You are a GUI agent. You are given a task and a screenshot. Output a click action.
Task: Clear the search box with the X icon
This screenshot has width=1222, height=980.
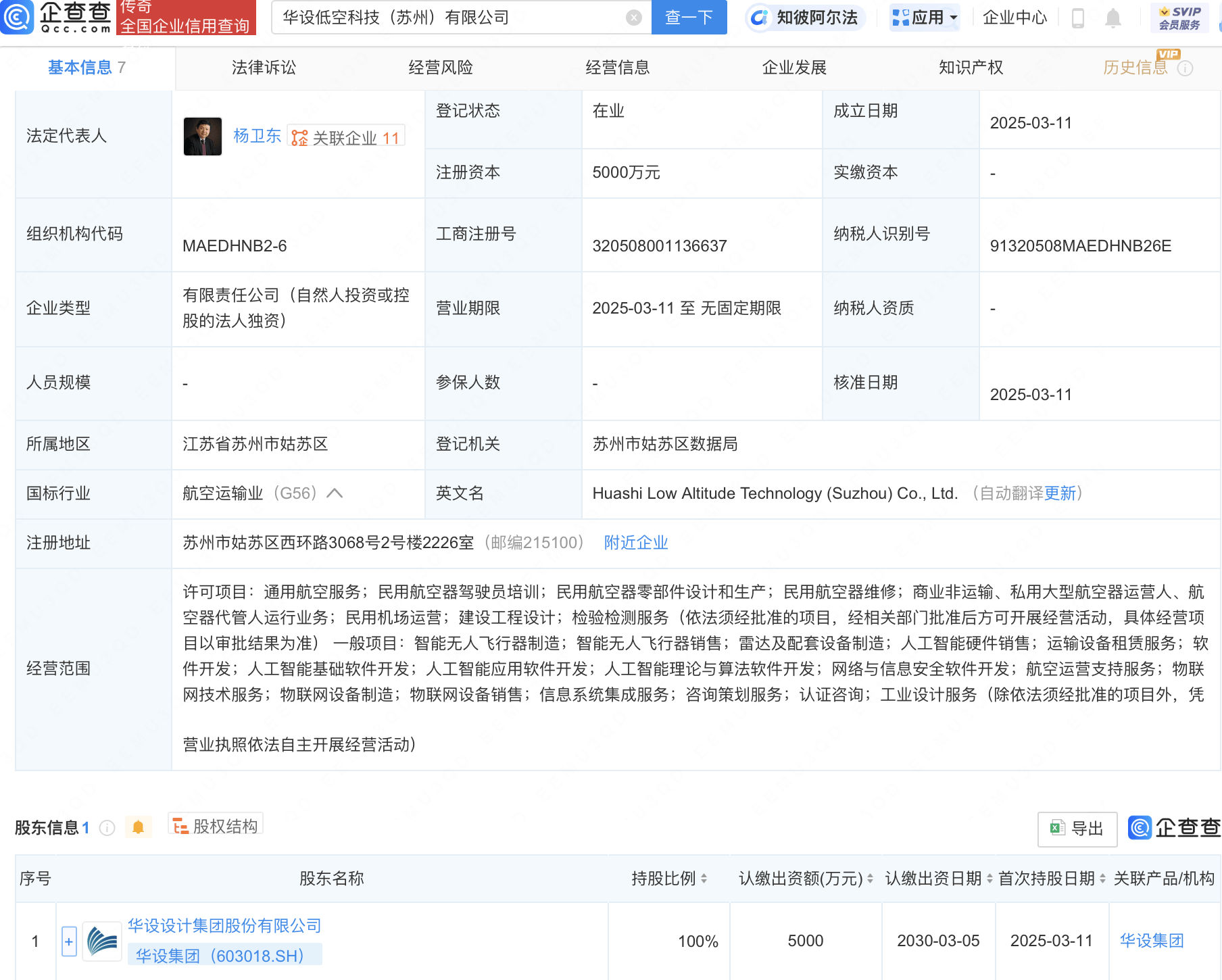click(x=633, y=18)
